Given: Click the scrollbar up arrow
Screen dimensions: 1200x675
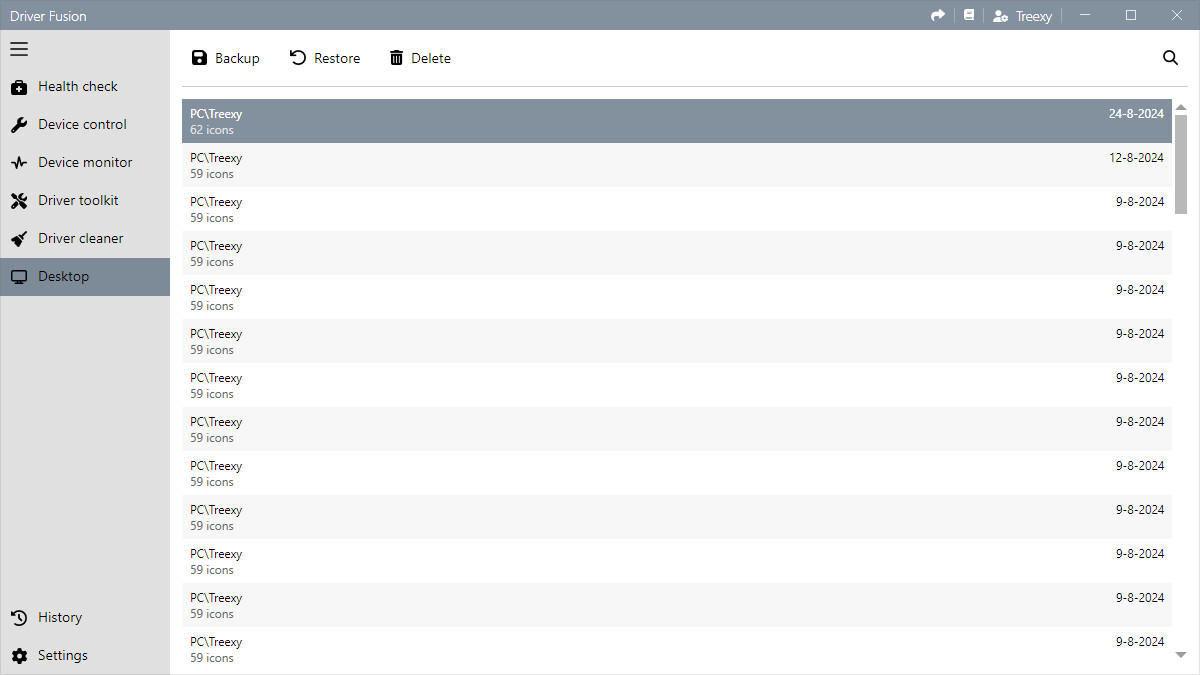Looking at the screenshot, I should (1181, 107).
